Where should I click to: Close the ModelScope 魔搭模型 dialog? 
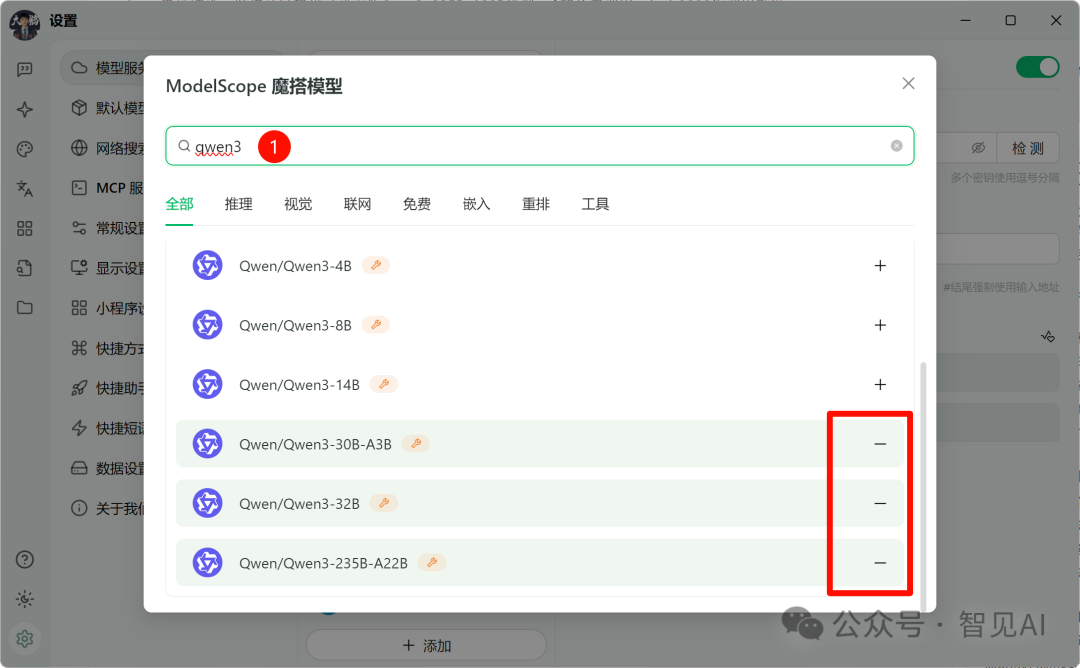[908, 83]
